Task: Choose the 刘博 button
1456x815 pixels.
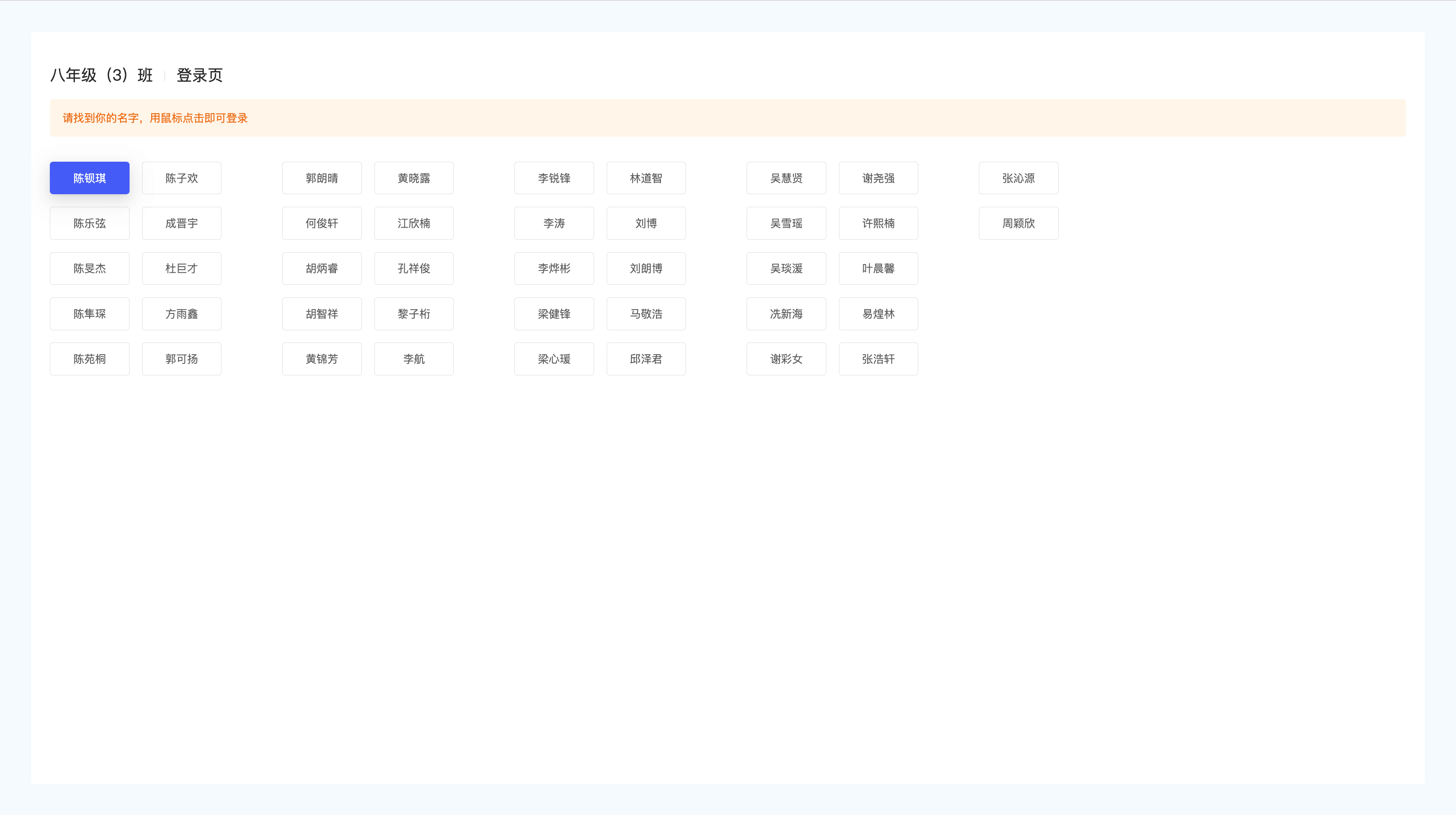Action: coord(646,223)
